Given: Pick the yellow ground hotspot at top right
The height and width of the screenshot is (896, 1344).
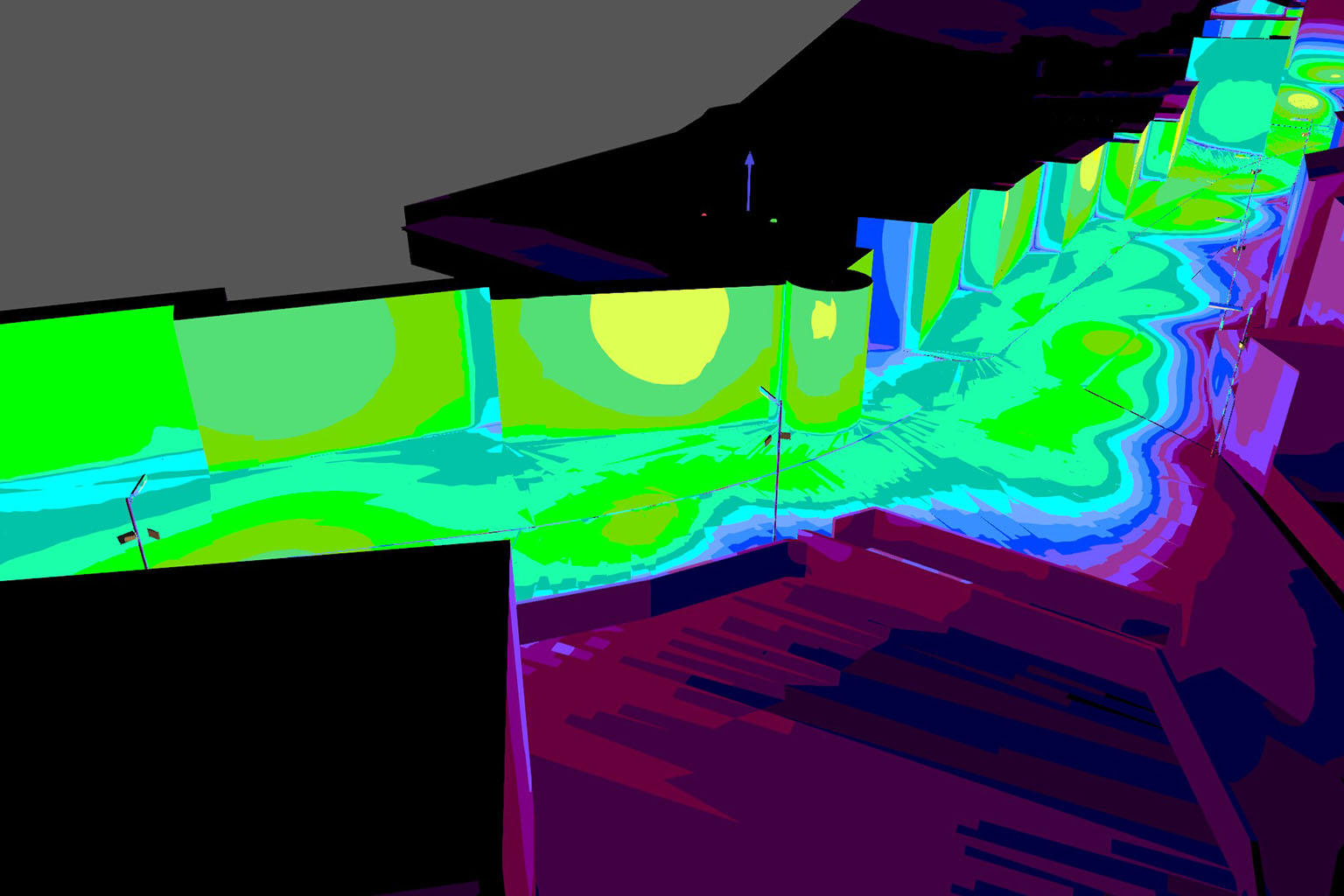Looking at the screenshot, I should tap(1305, 102).
